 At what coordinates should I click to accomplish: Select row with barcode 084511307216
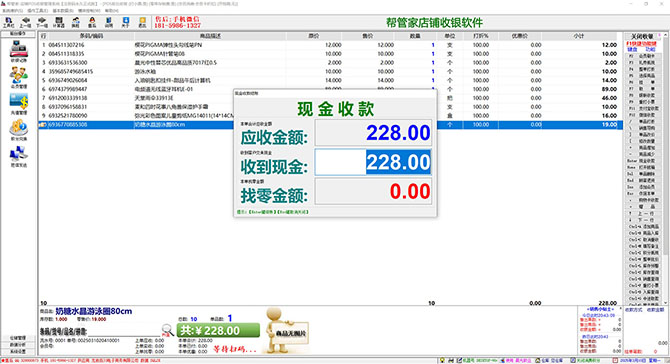(x=330, y=45)
